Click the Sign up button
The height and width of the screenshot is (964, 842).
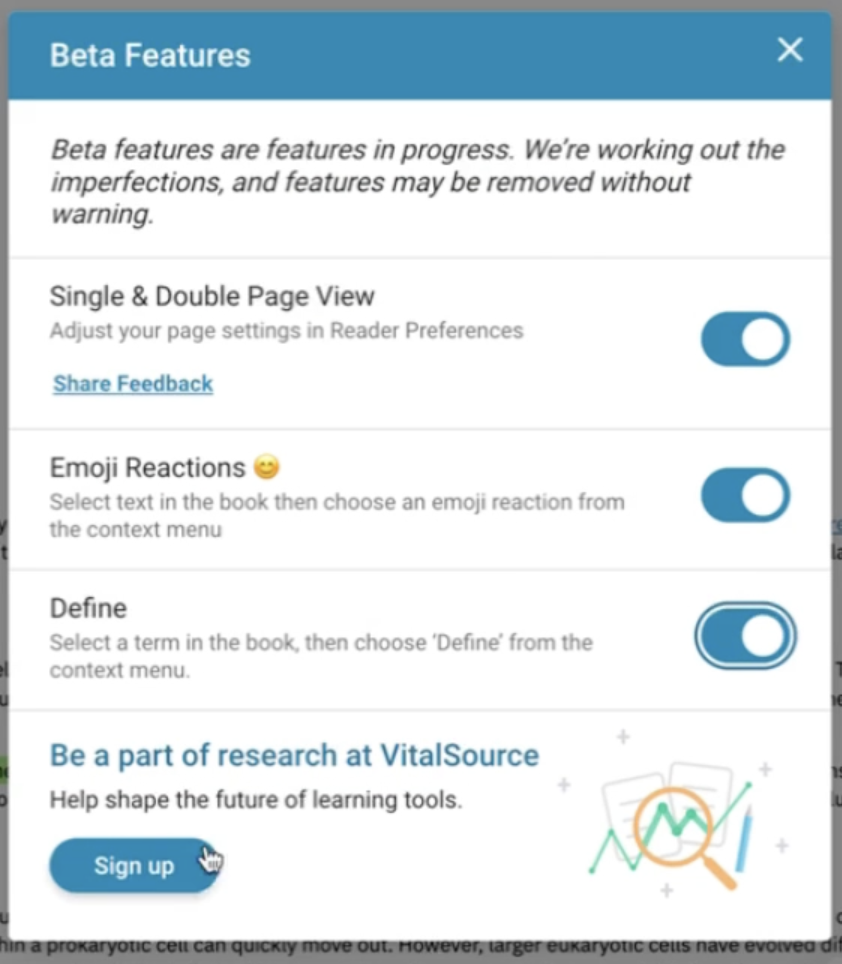133,866
